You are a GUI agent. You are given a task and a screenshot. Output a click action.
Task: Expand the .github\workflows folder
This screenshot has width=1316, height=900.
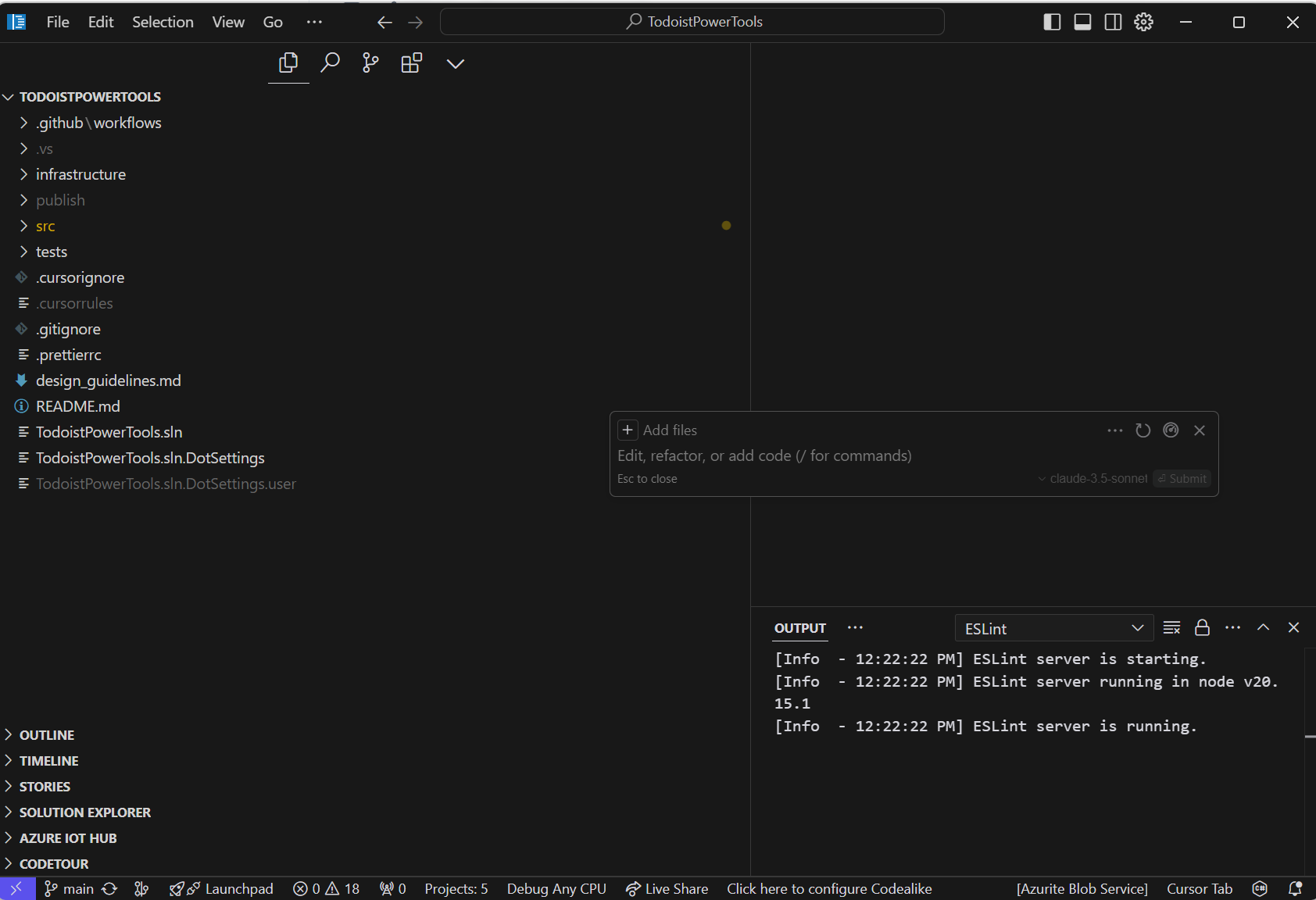(x=375, y=123)
